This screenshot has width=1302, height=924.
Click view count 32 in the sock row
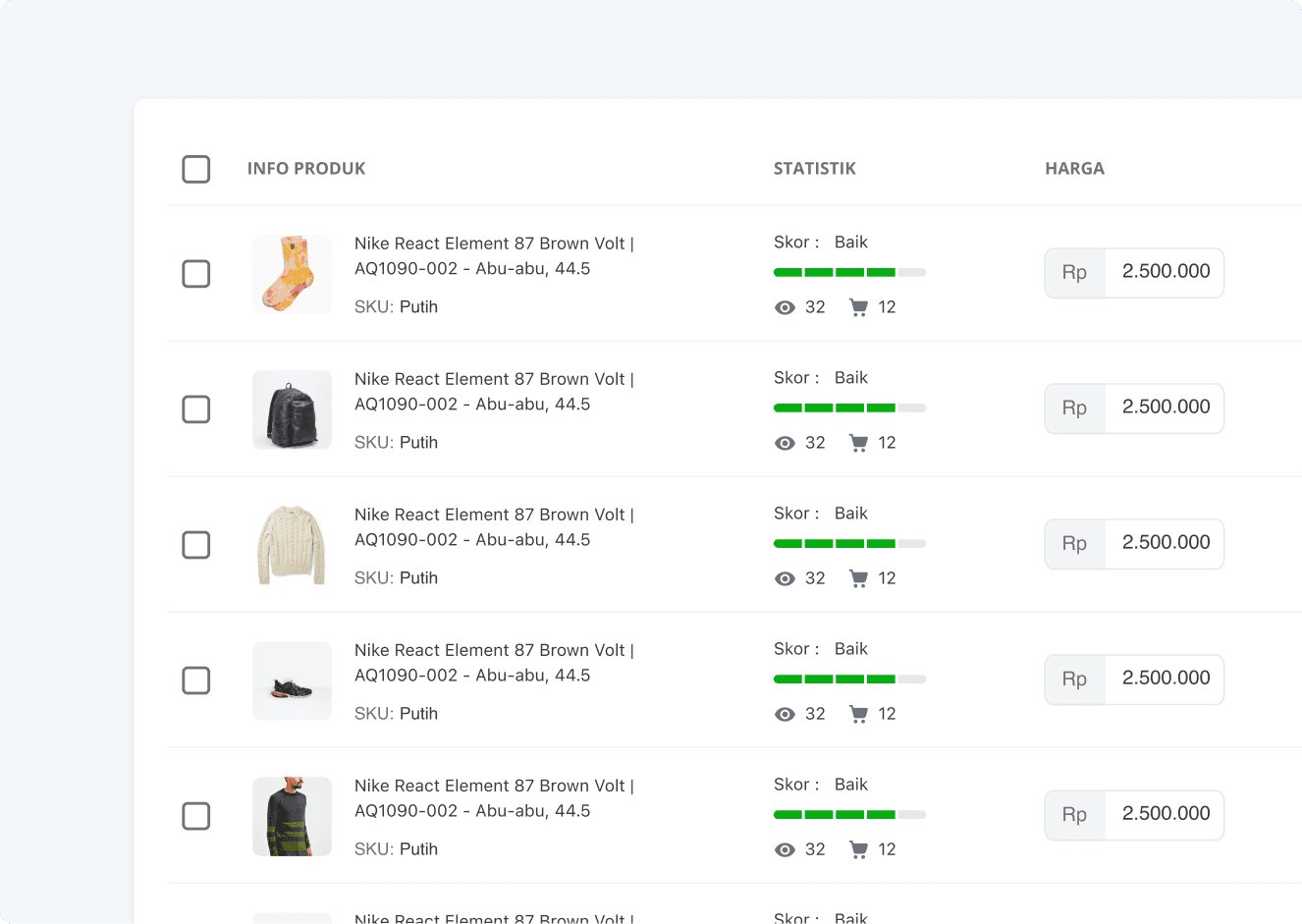coord(815,307)
